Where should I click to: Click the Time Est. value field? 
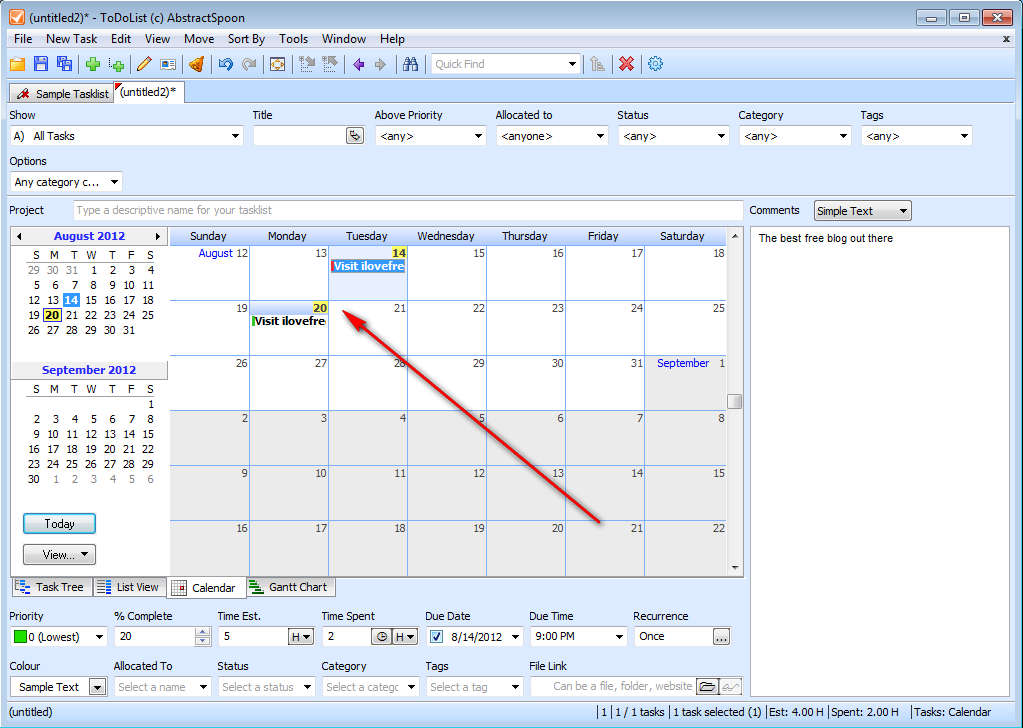pos(253,637)
